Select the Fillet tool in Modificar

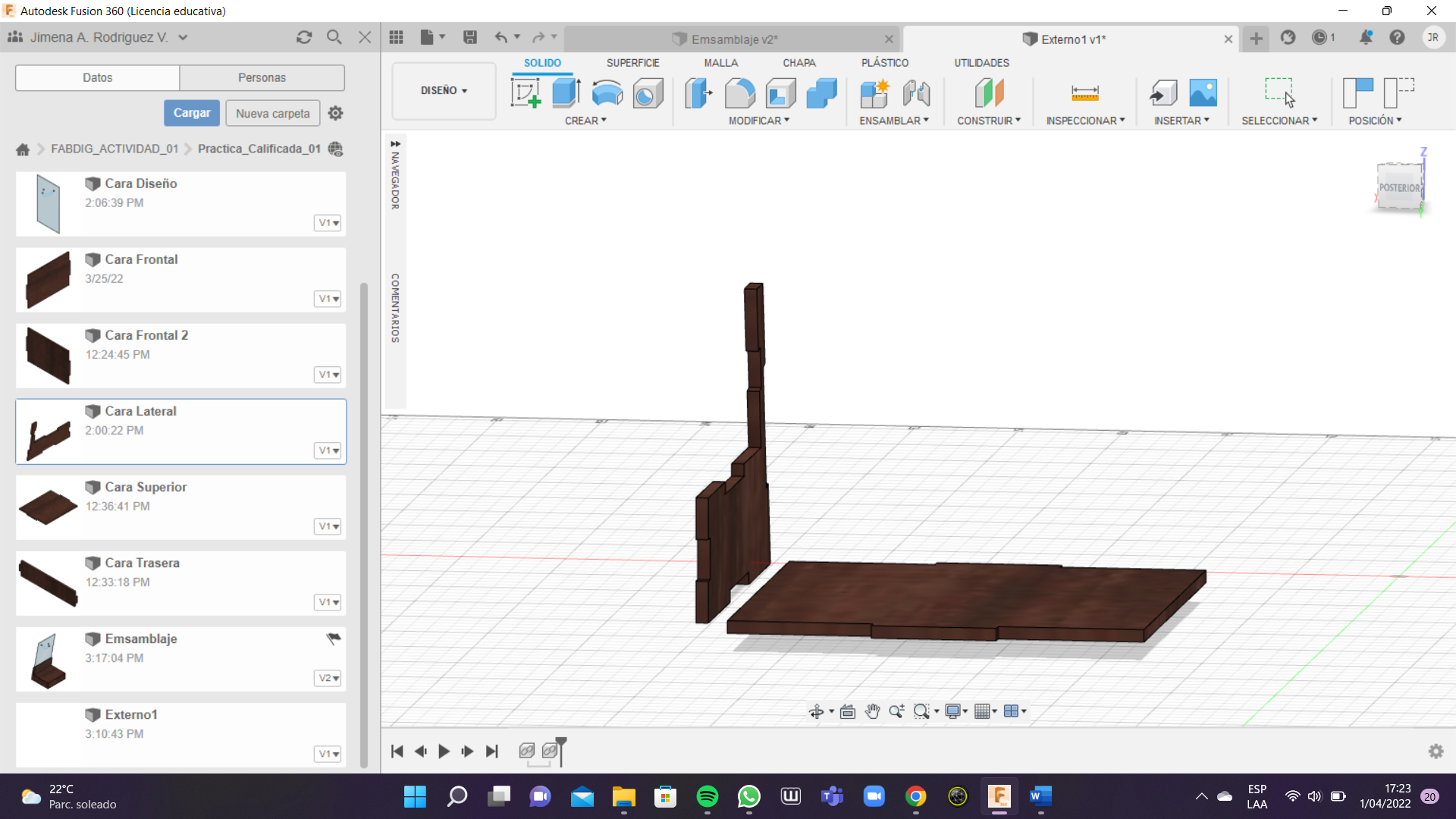pyautogui.click(x=739, y=93)
